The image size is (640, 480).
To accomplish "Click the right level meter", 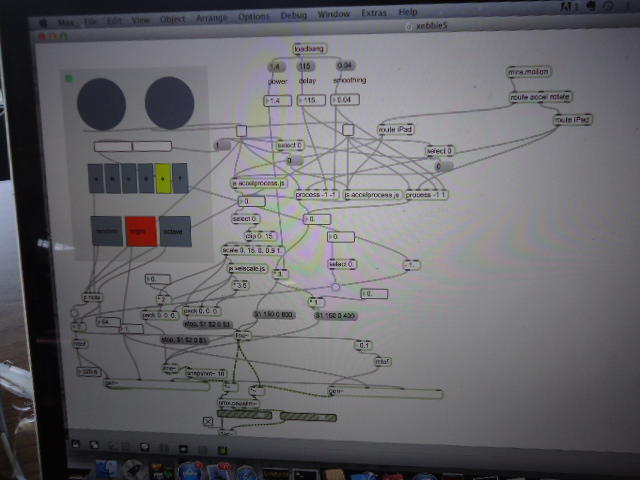I will (x=308, y=417).
